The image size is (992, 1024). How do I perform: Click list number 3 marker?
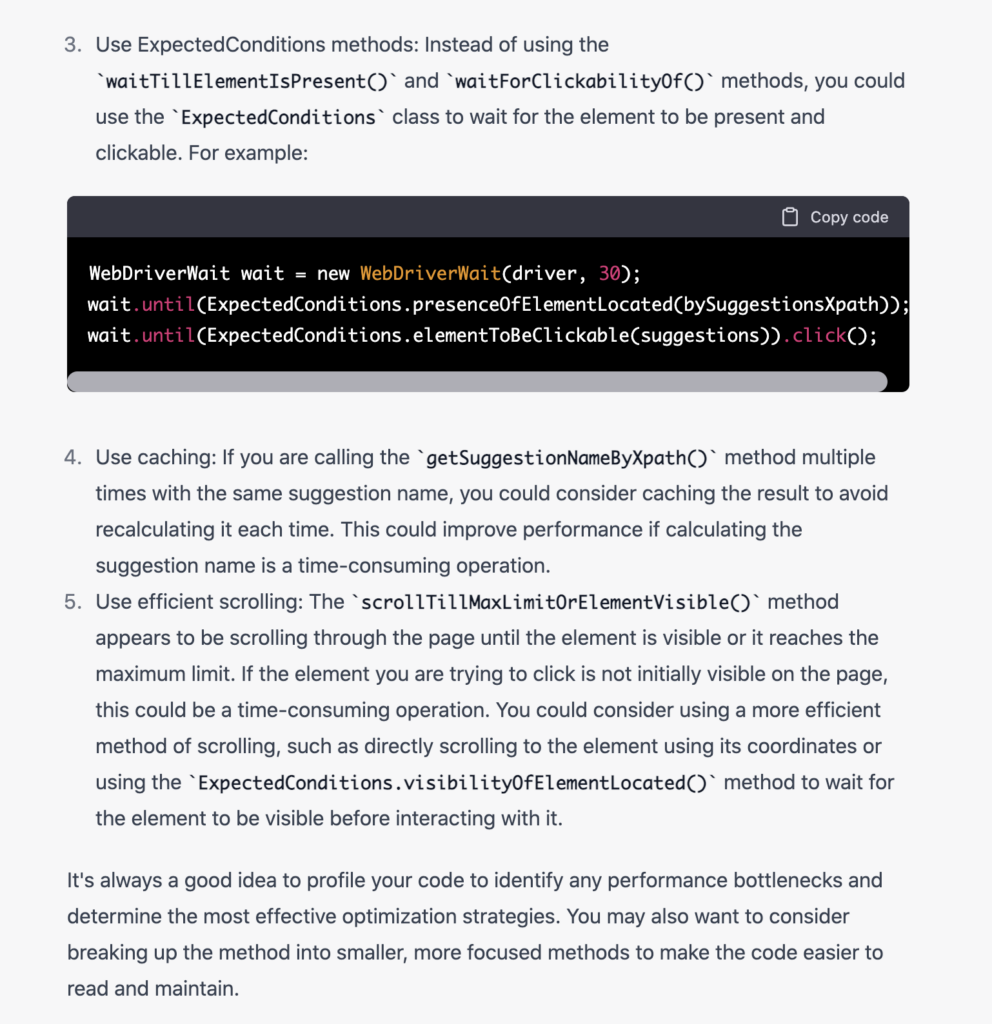click(x=74, y=45)
